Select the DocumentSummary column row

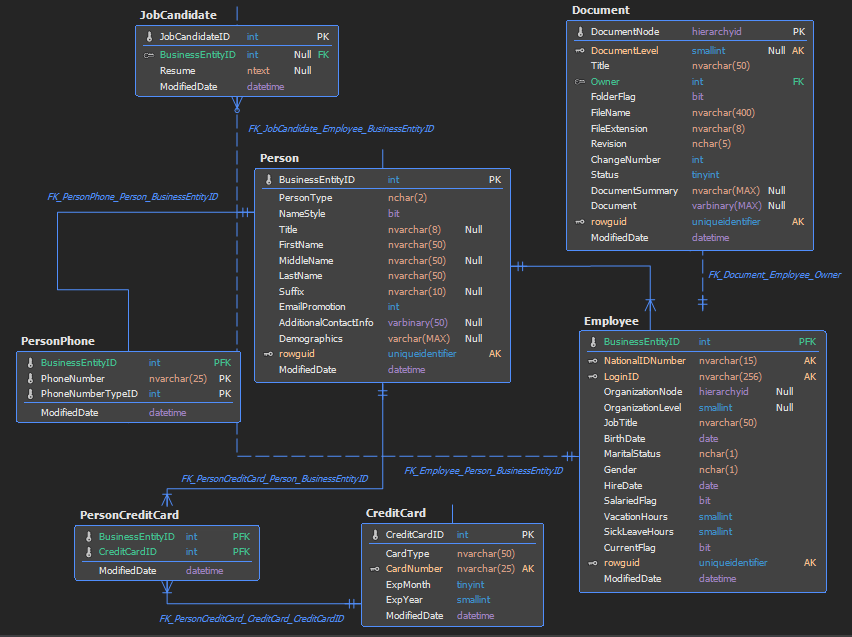tap(690, 191)
